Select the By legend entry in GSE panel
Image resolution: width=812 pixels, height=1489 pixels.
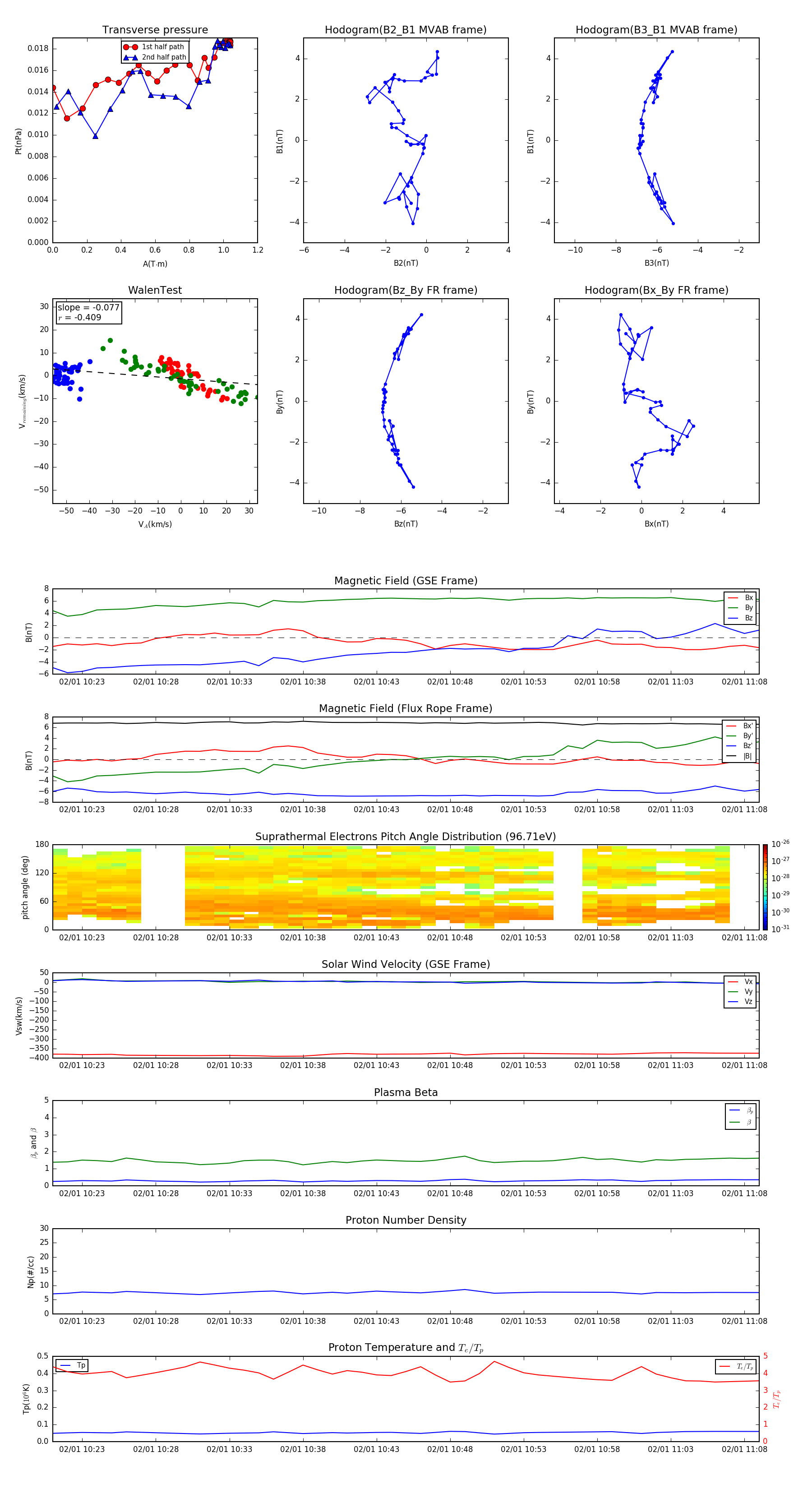pyautogui.click(x=740, y=608)
